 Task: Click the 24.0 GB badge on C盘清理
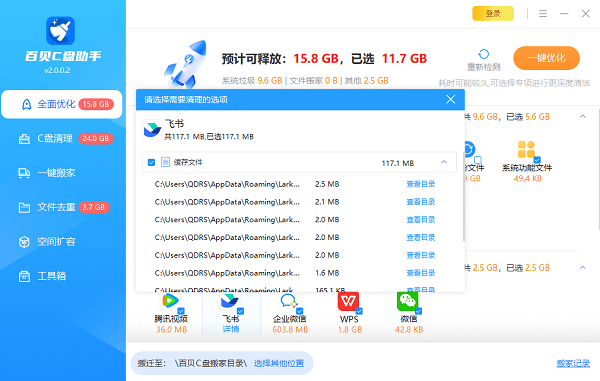click(x=96, y=138)
